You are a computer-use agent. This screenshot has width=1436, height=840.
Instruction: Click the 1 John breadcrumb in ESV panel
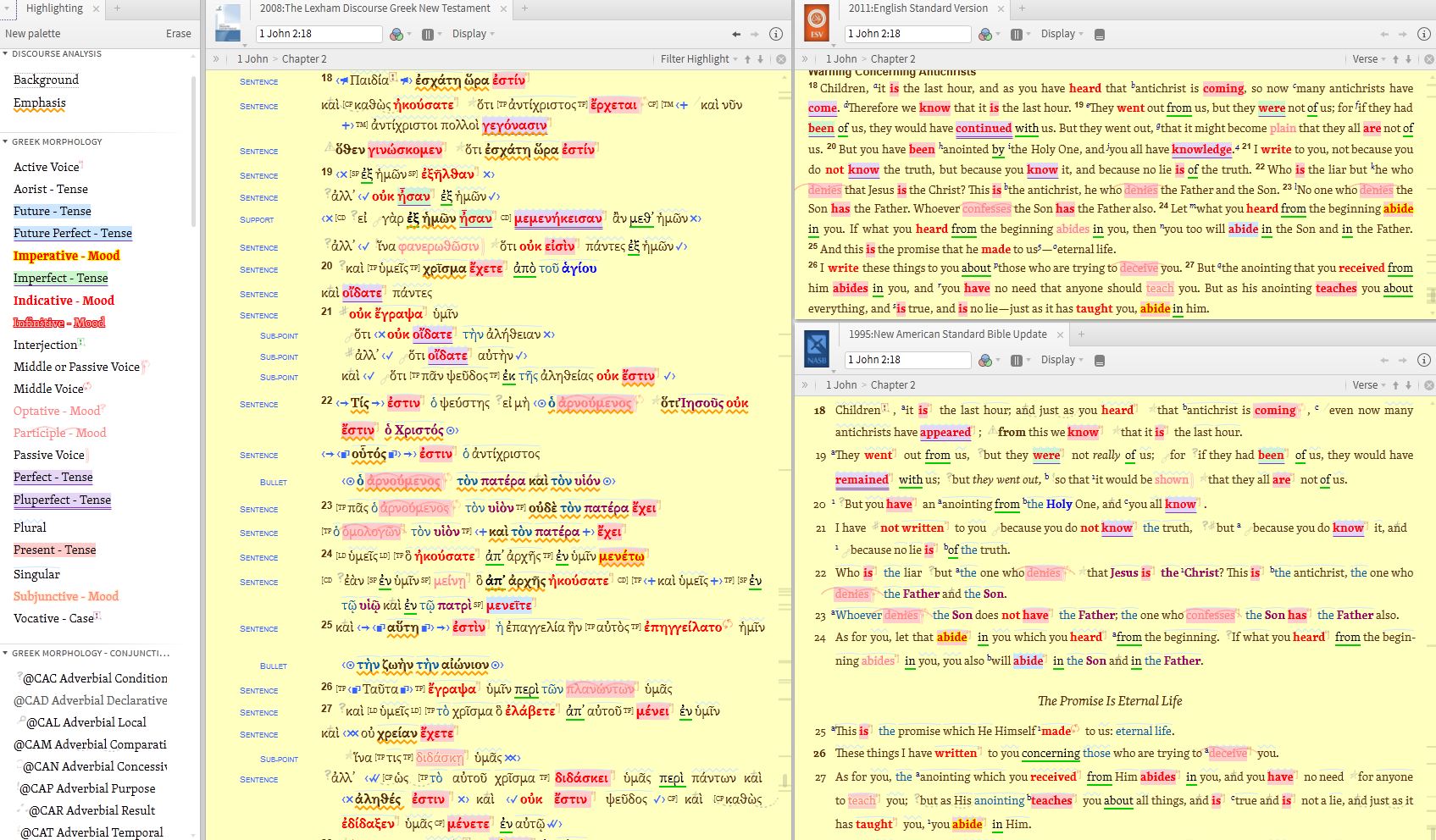coord(841,58)
